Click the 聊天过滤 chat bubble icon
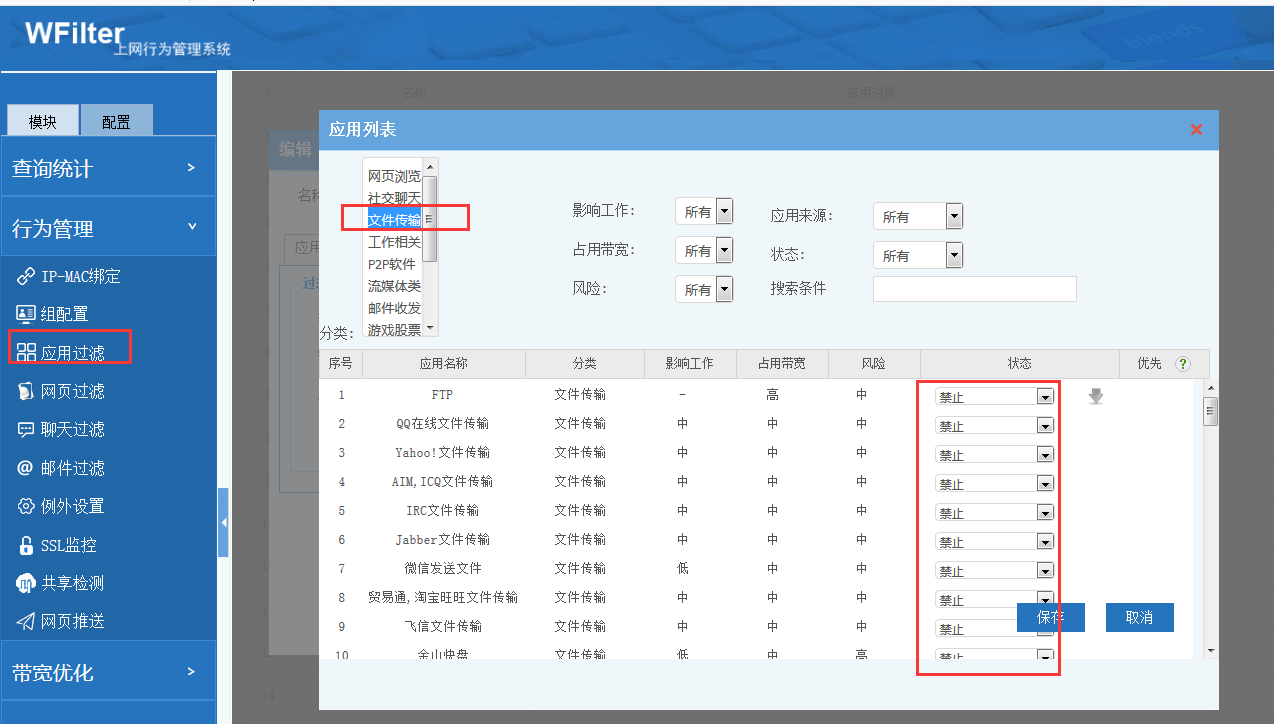The height and width of the screenshot is (724, 1274). (x=26, y=429)
